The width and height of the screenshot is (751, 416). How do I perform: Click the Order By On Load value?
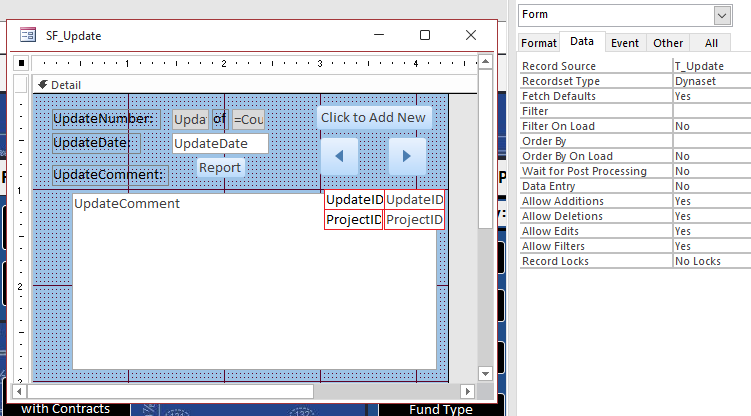tap(712, 156)
